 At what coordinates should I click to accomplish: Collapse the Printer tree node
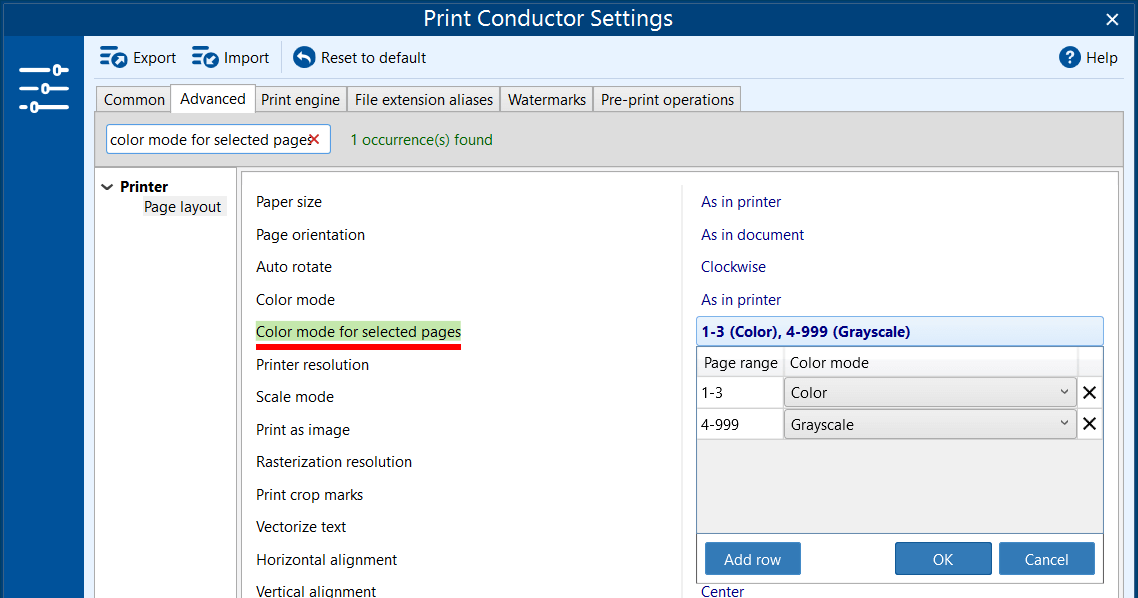click(x=107, y=187)
